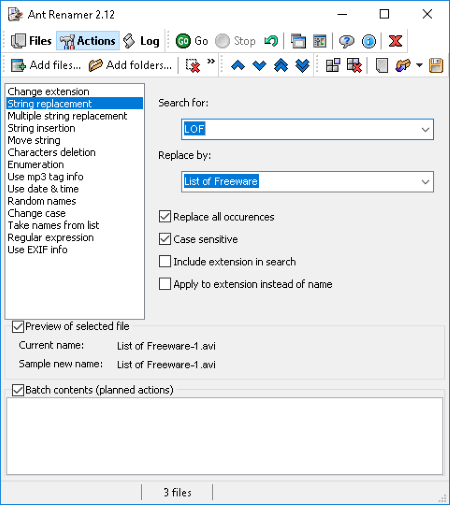This screenshot has width=450, height=505.
Task: Click the greyed Stop button
Action: tap(235, 41)
